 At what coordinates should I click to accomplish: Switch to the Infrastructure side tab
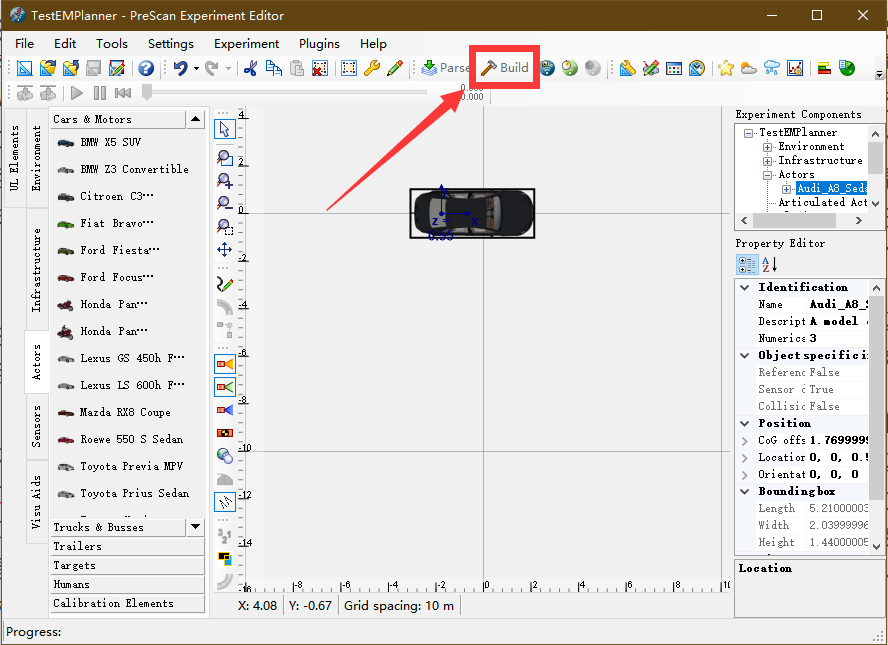pyautogui.click(x=37, y=270)
